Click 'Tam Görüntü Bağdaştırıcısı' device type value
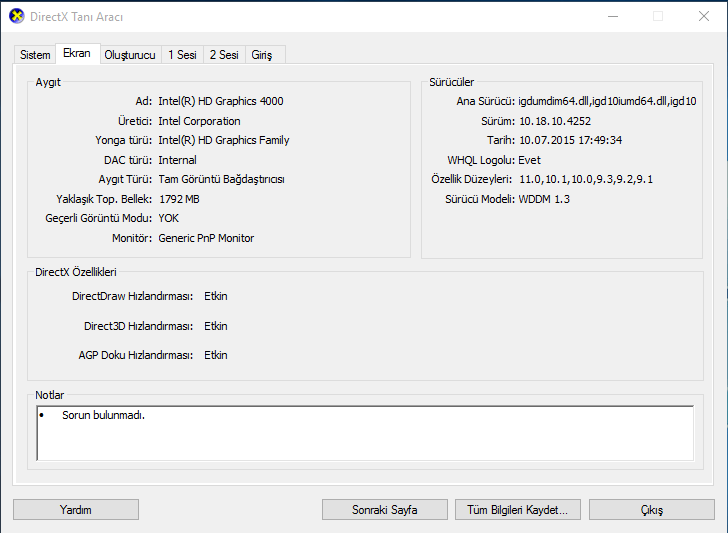This screenshot has height=533, width=728. tap(221, 179)
